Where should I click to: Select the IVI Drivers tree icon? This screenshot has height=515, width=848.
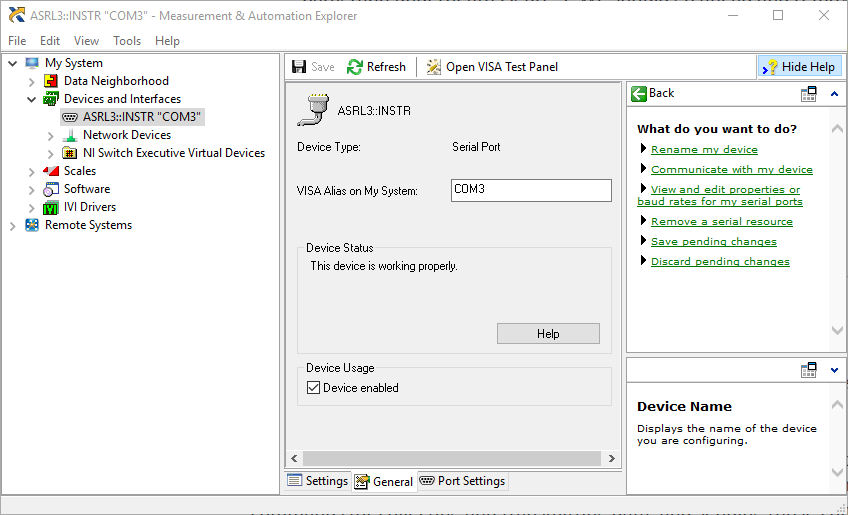coord(52,207)
